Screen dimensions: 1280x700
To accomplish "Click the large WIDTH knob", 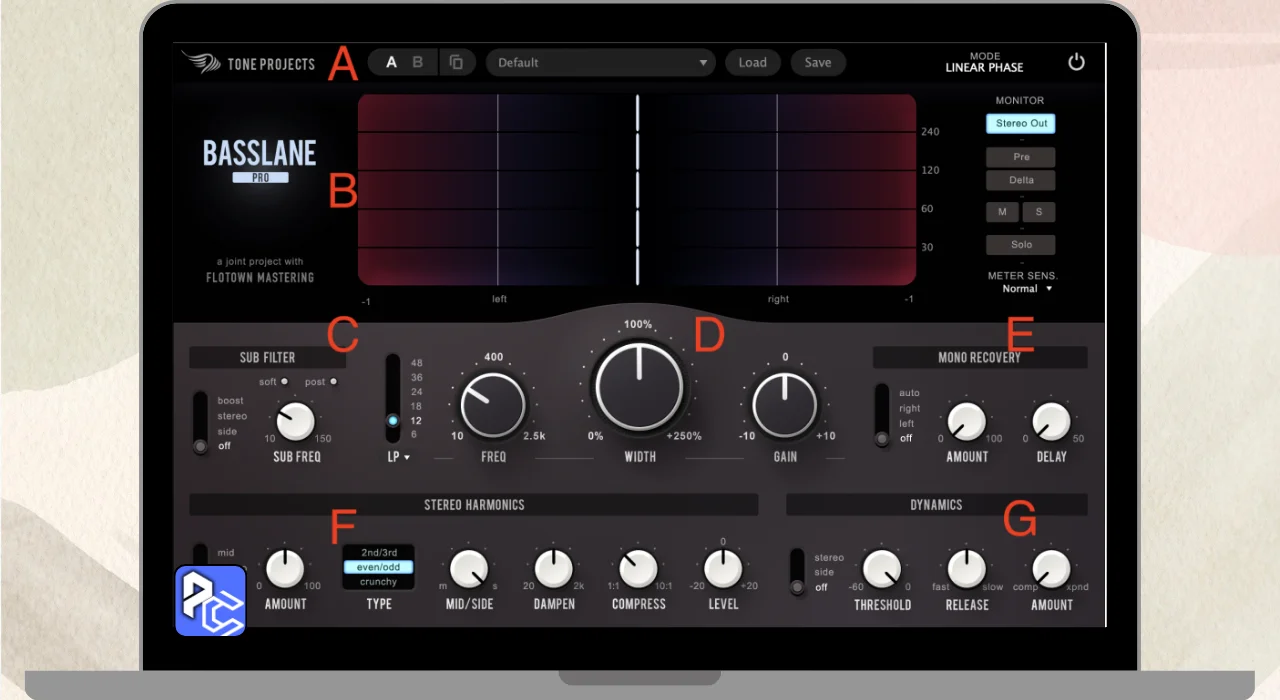I will pos(638,386).
